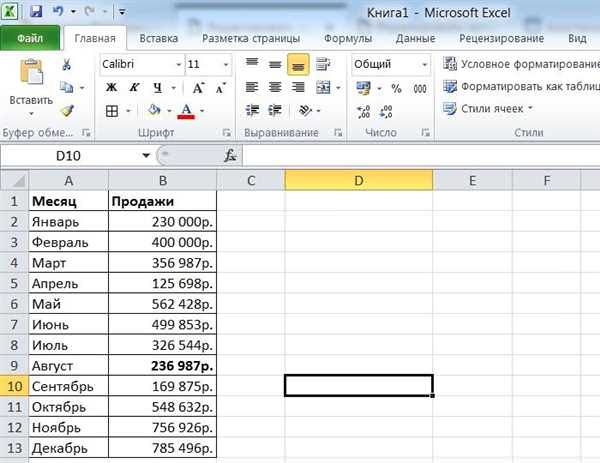The height and width of the screenshot is (463, 600).
Task: Apply thousands separator 000 style
Action: tap(420, 89)
